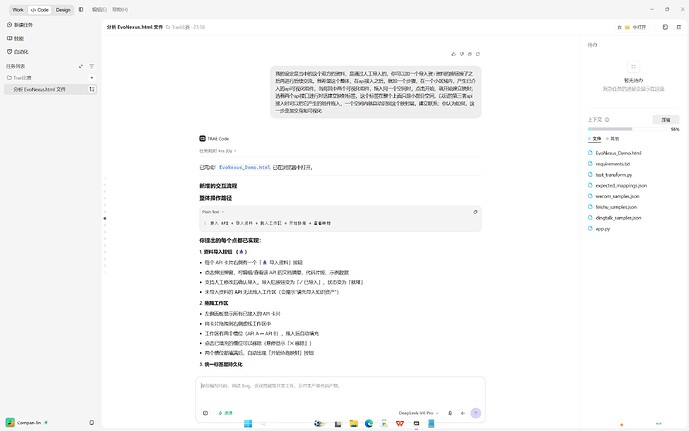
Task: Click the TRAE Code agent avatar icon
Action: coord(203,138)
